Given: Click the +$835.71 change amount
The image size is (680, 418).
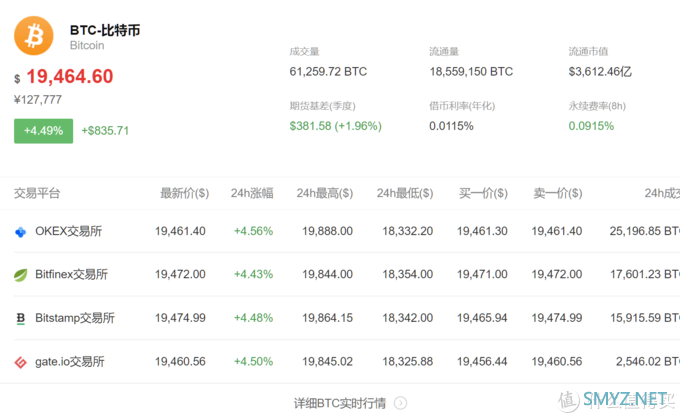Looking at the screenshot, I should click(105, 131).
